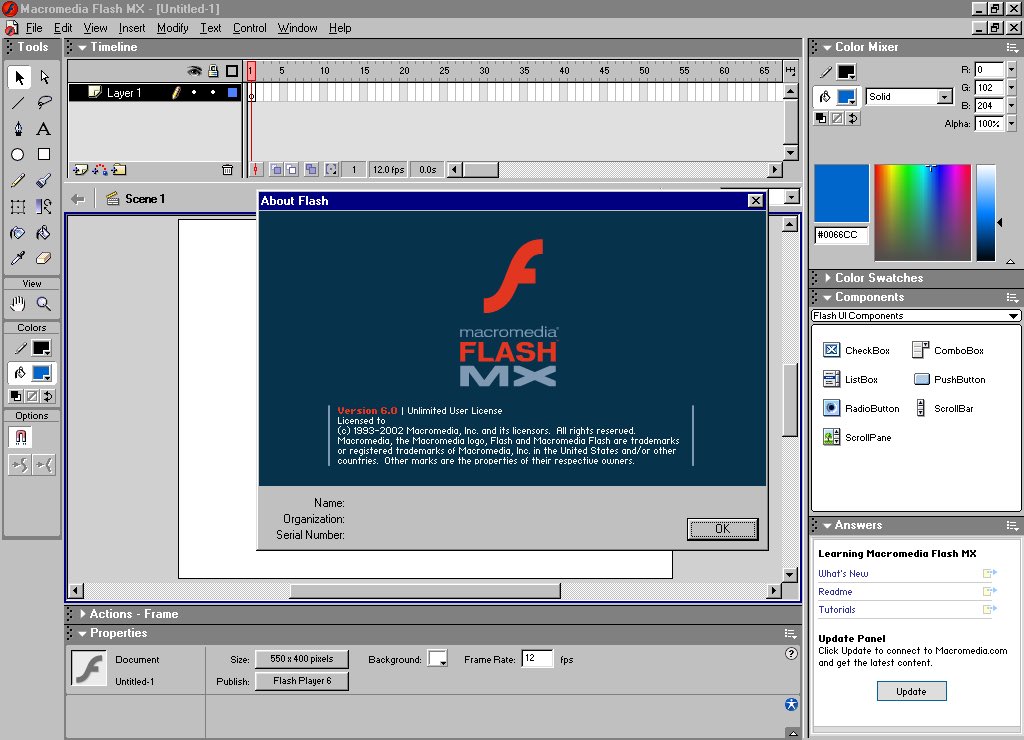
Task: Open the Control menu
Action: coord(249,28)
